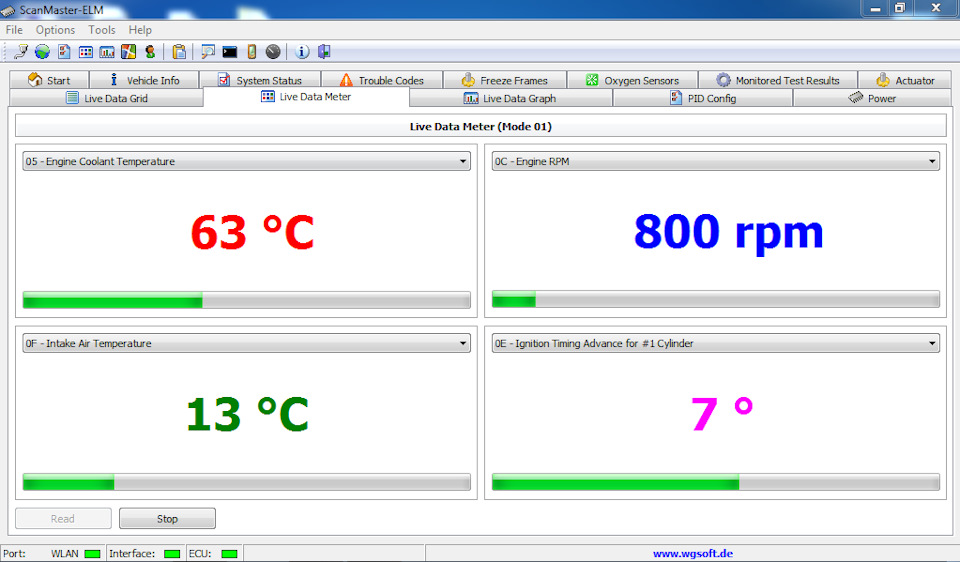The height and width of the screenshot is (562, 960).
Task: Click the globe icon in the toolbar
Action: coord(42,52)
